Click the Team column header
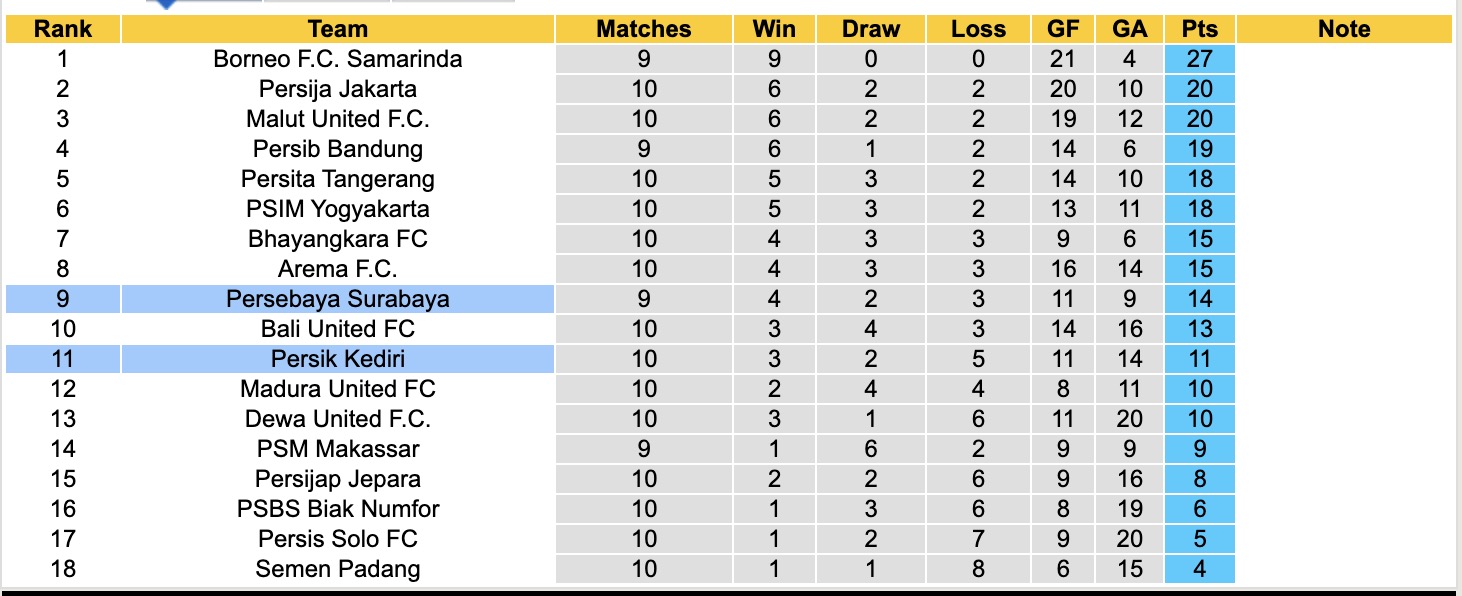Viewport: 1462px width, 596px height. pyautogui.click(x=338, y=29)
